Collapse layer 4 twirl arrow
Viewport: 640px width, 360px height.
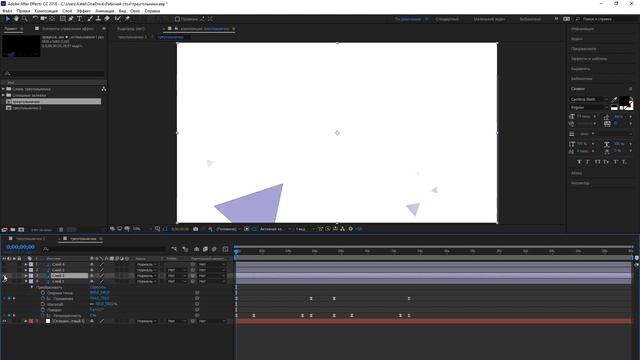[26, 282]
